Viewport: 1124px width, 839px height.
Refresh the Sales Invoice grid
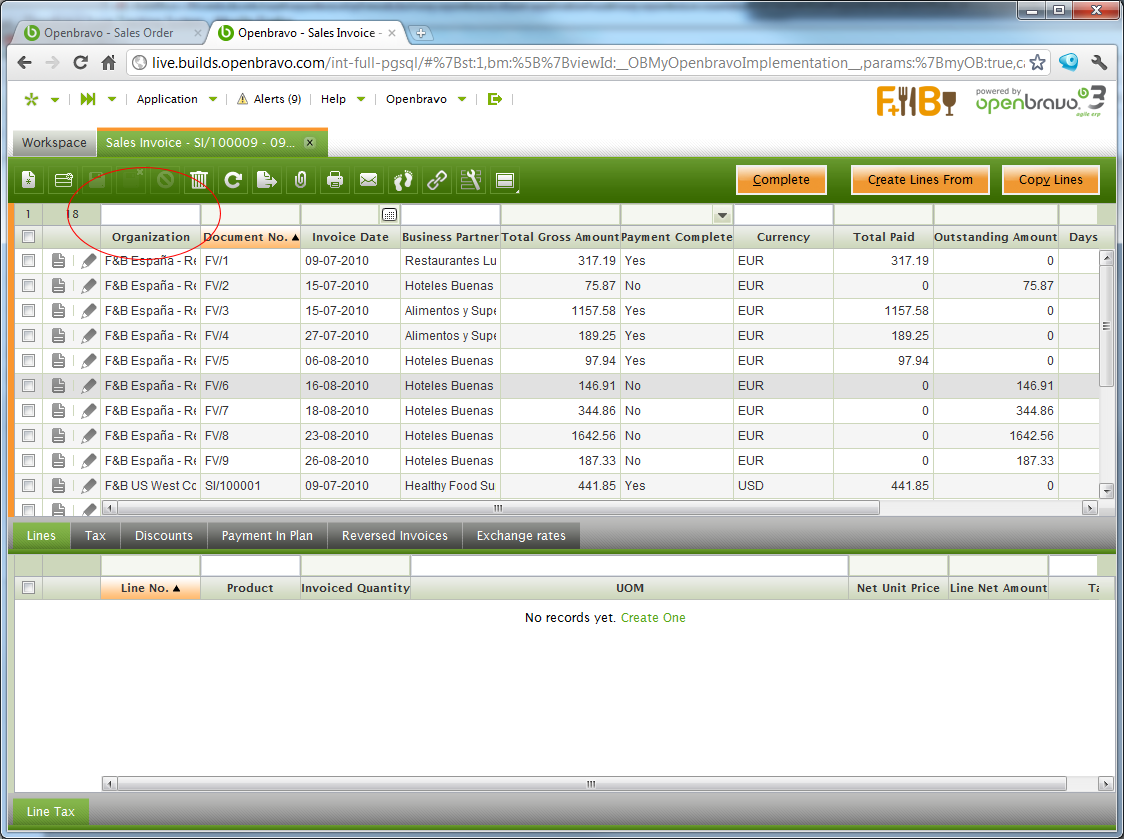tap(233, 180)
